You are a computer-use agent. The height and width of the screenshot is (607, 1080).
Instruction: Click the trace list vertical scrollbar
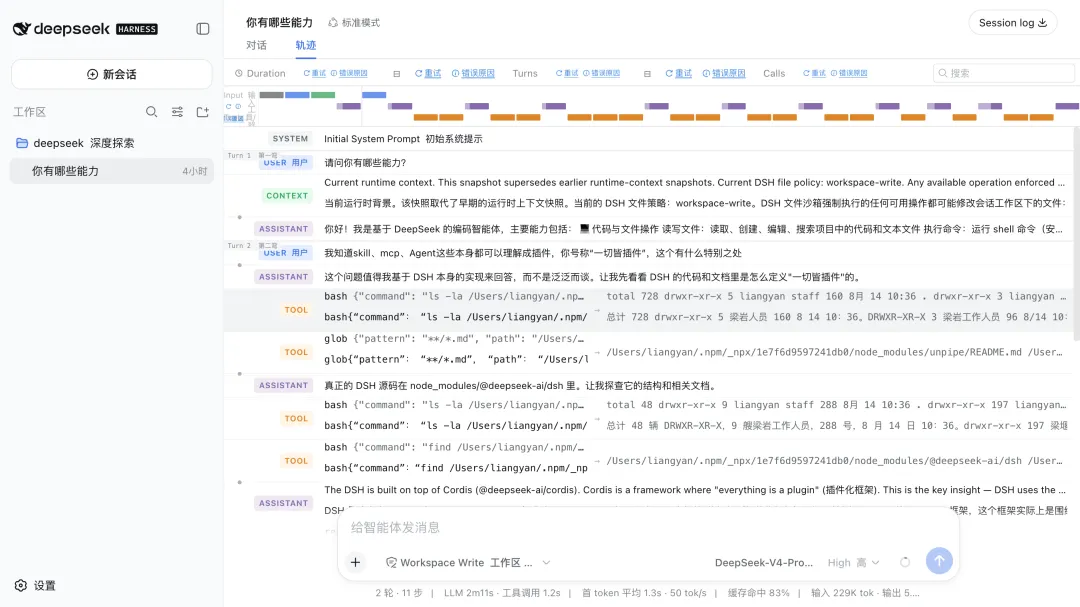1076,234
